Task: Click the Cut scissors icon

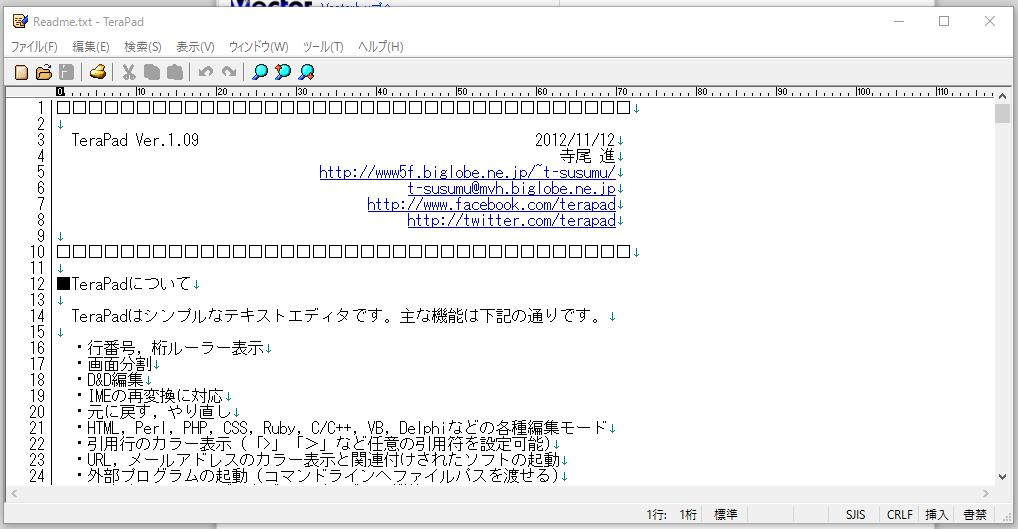Action: [129, 72]
